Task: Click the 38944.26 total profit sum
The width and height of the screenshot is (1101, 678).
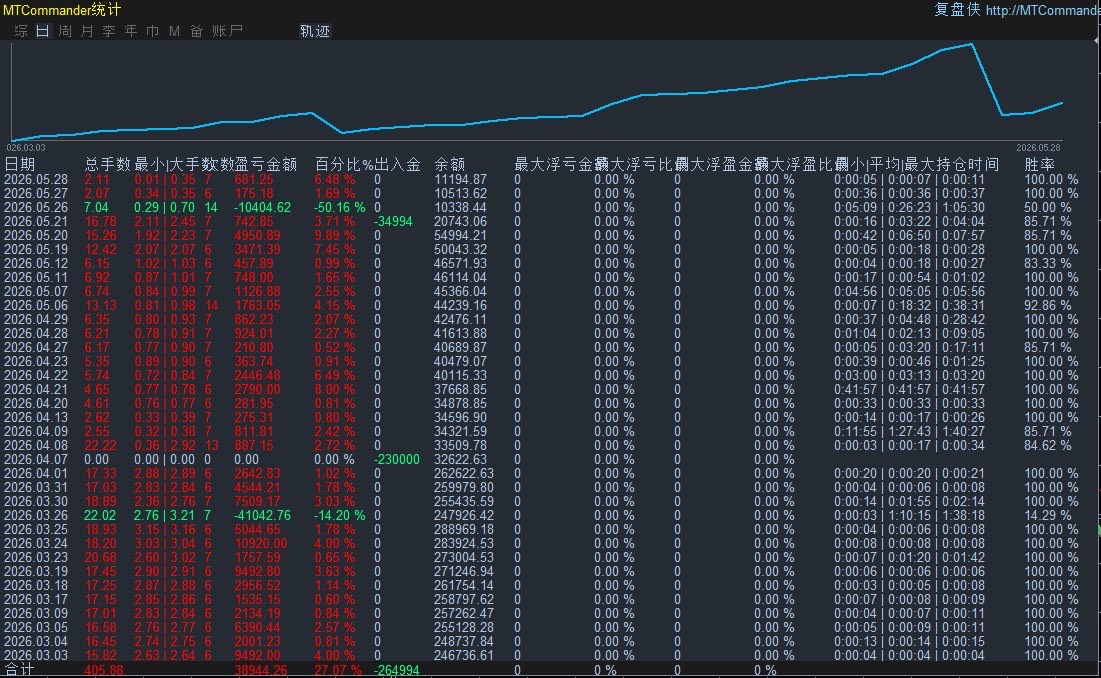Action: 261,670
